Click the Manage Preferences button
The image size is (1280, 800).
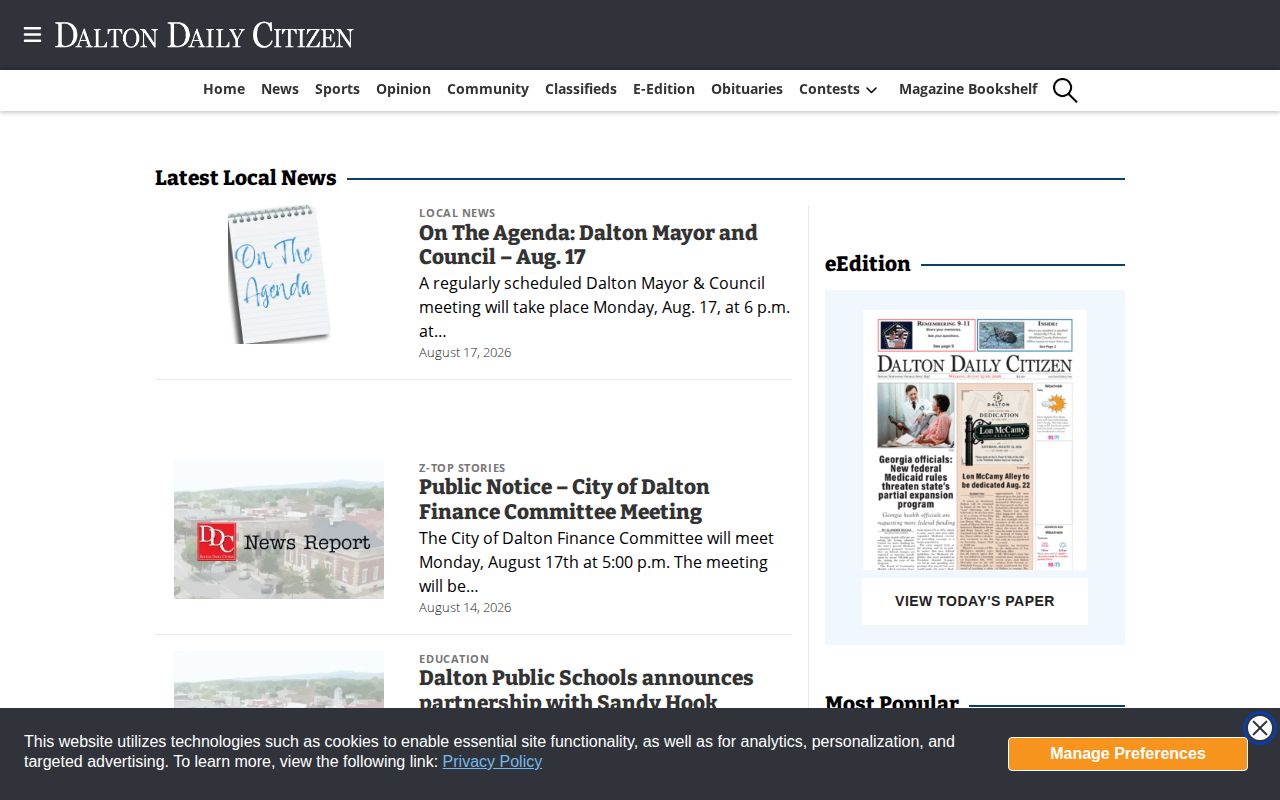point(1128,754)
